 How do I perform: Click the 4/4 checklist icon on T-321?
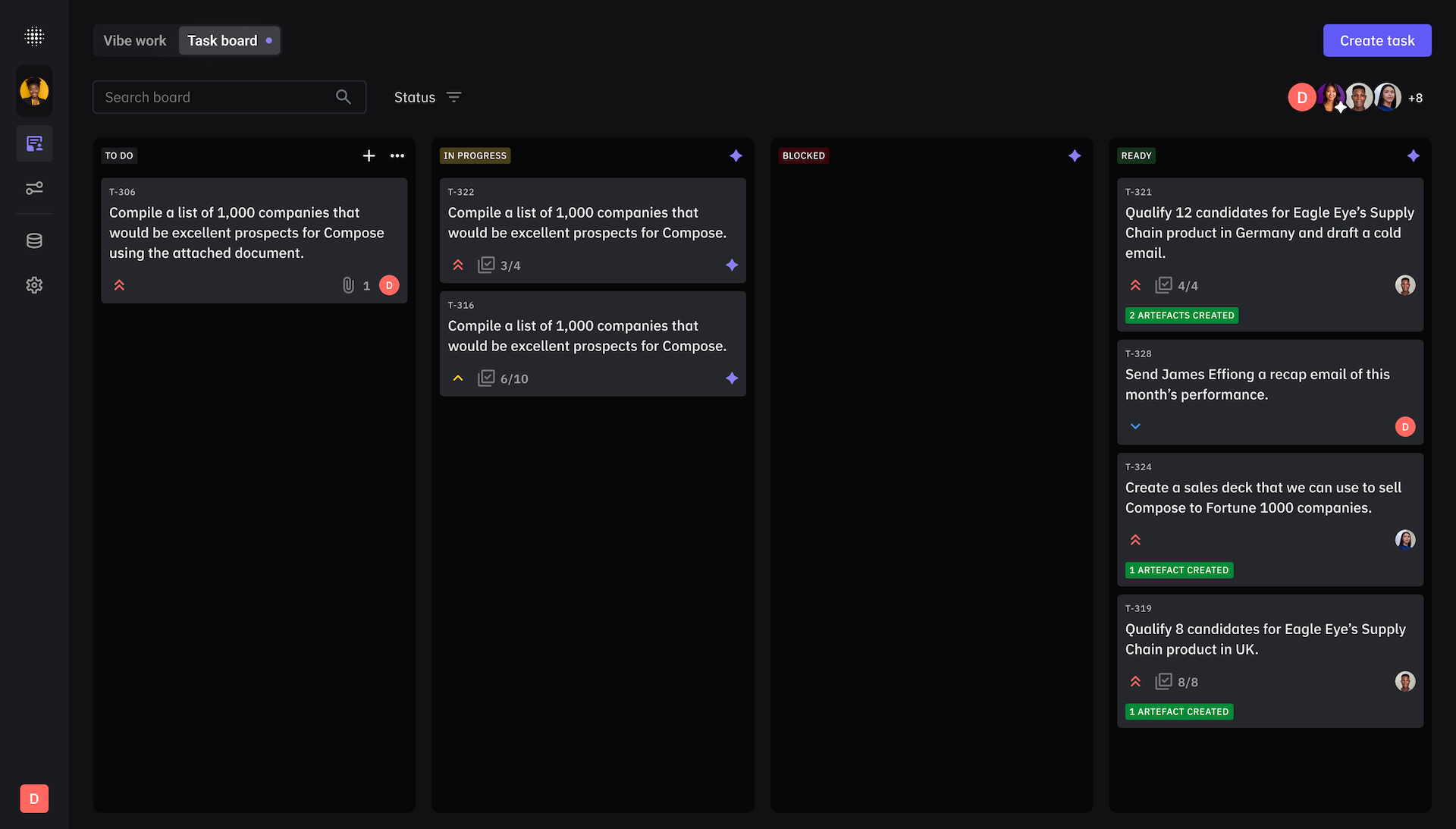(1163, 285)
